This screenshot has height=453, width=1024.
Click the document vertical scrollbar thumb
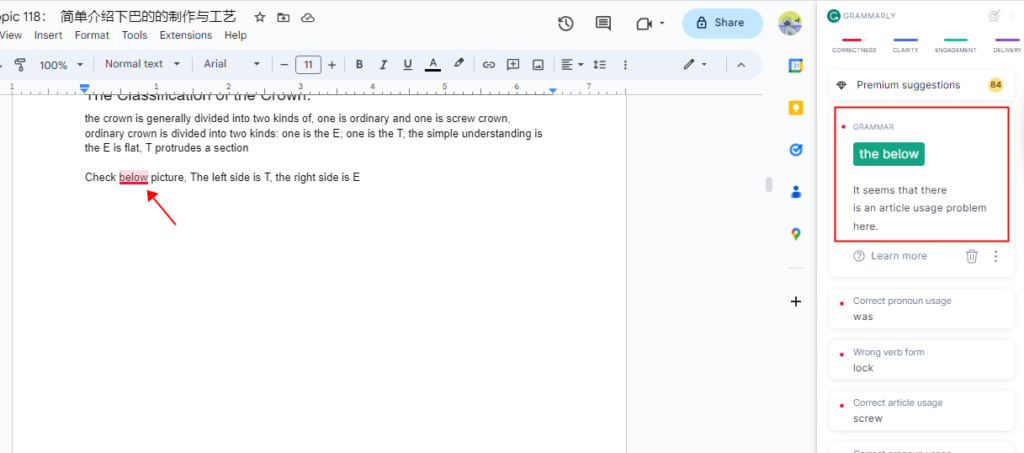[769, 185]
